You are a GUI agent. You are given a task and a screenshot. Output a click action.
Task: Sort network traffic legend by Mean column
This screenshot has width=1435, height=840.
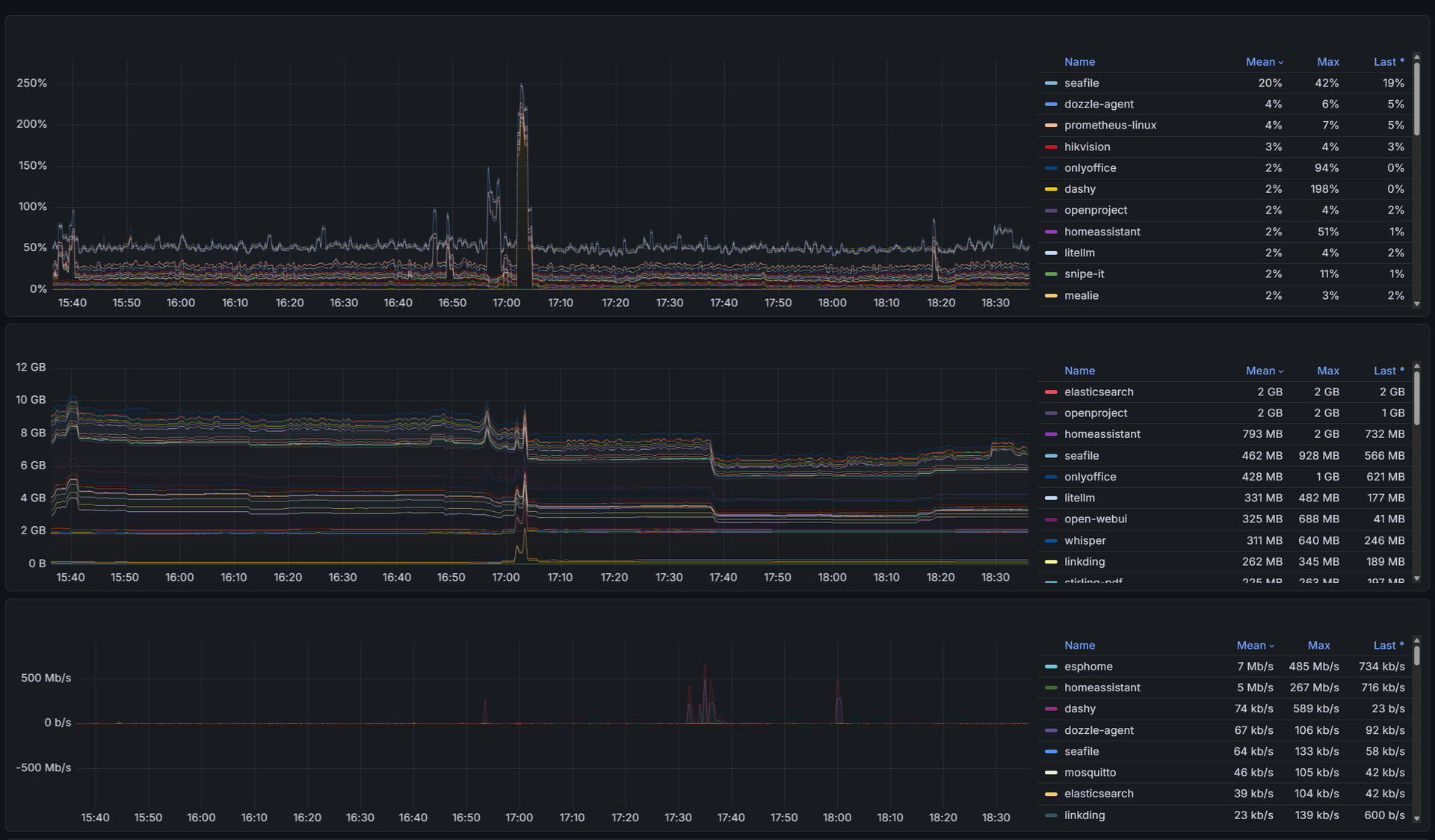click(1251, 646)
